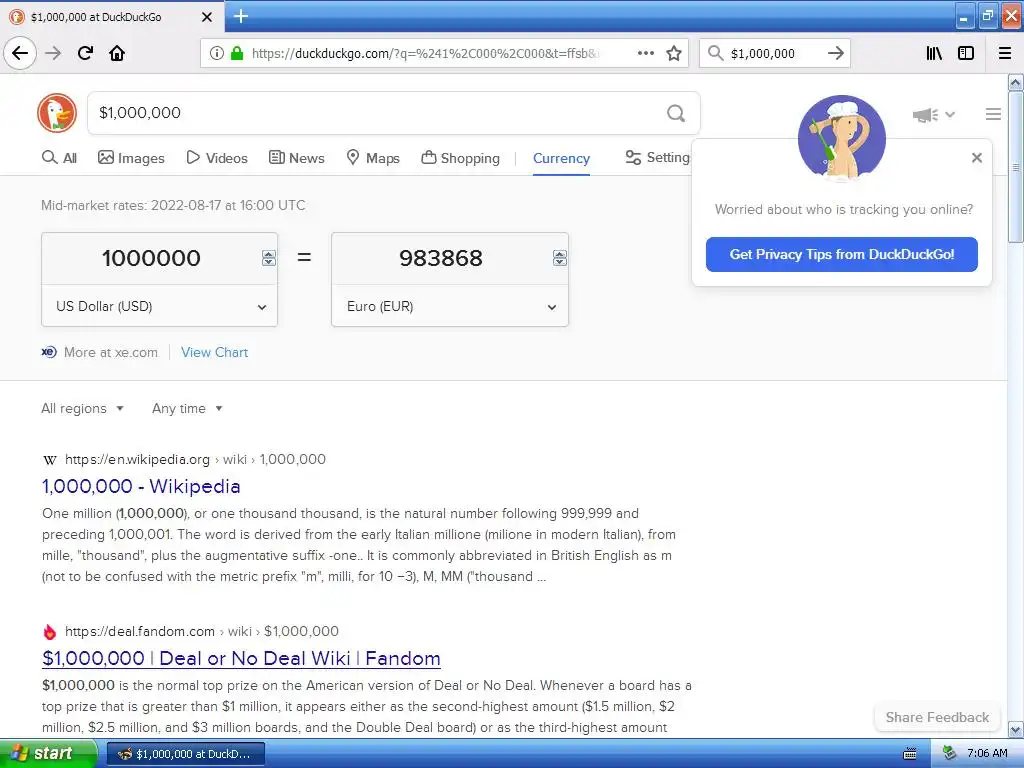Open 1,000,000 - Wikipedia result

coord(141,486)
